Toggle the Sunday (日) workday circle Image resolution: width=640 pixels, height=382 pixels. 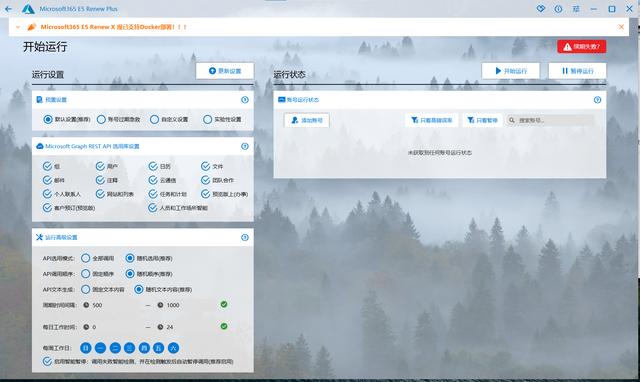click(x=86, y=348)
